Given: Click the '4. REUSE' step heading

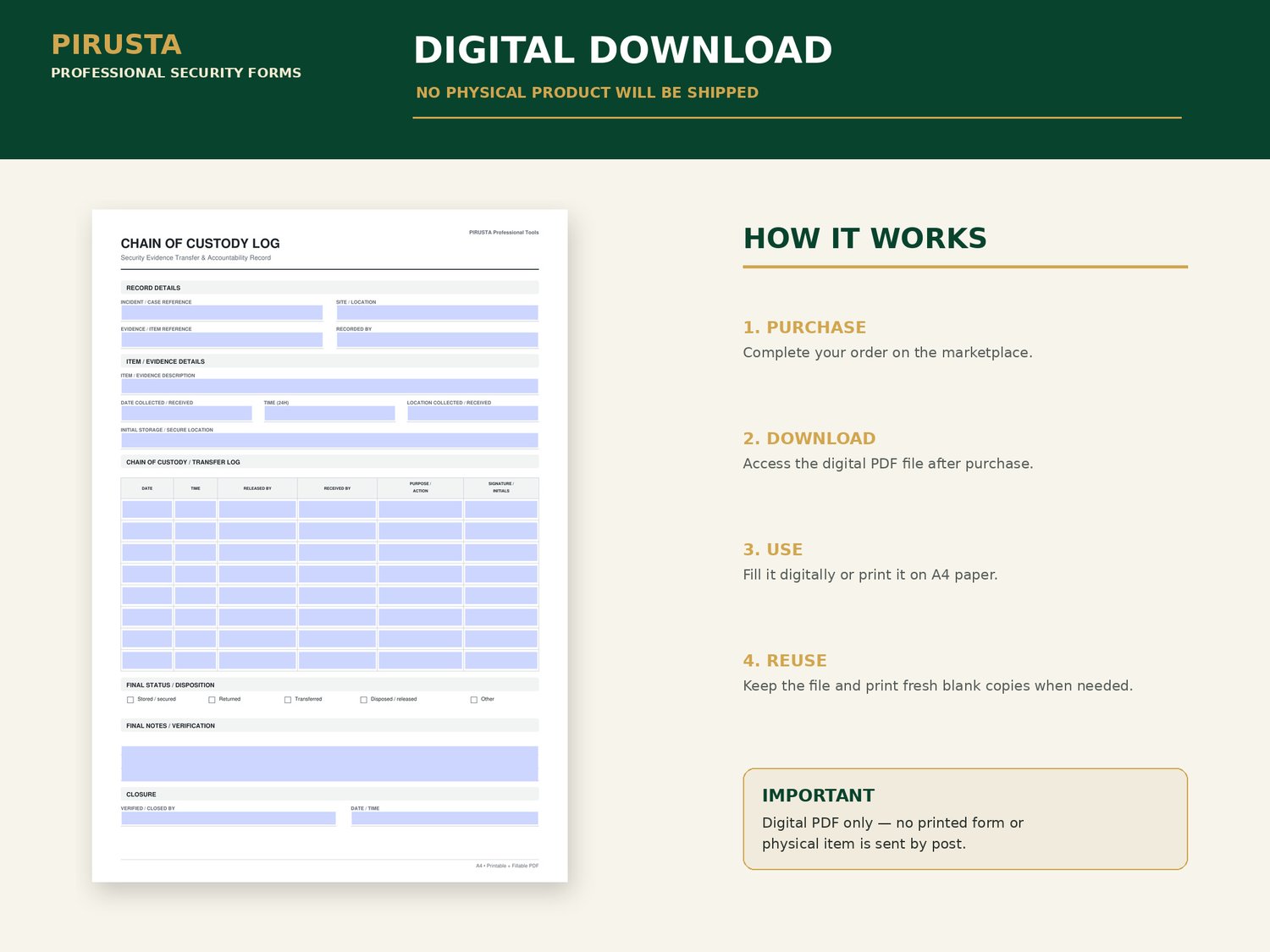Looking at the screenshot, I should tap(785, 661).
